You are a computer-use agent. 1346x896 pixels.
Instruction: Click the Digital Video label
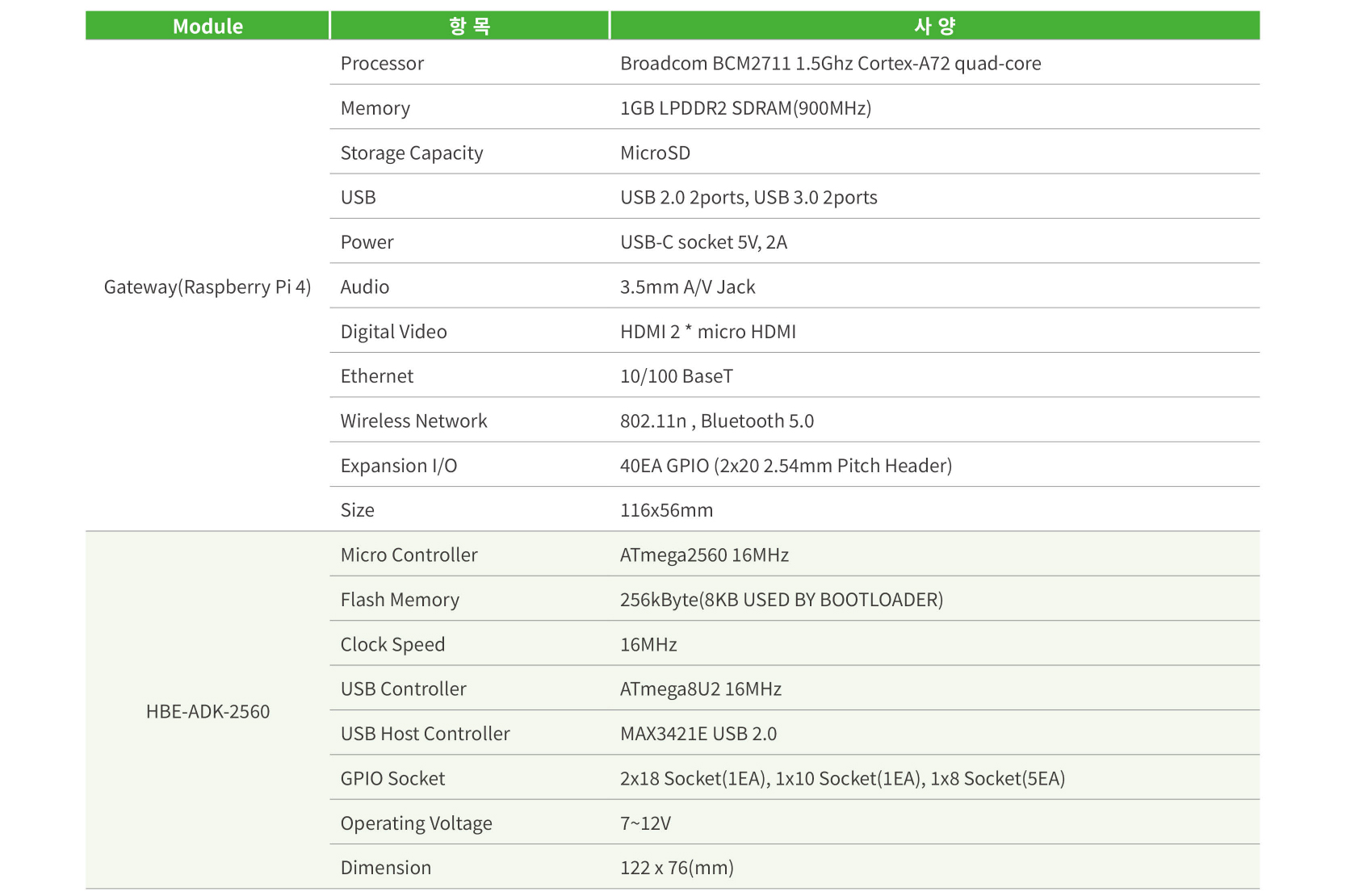(x=394, y=332)
